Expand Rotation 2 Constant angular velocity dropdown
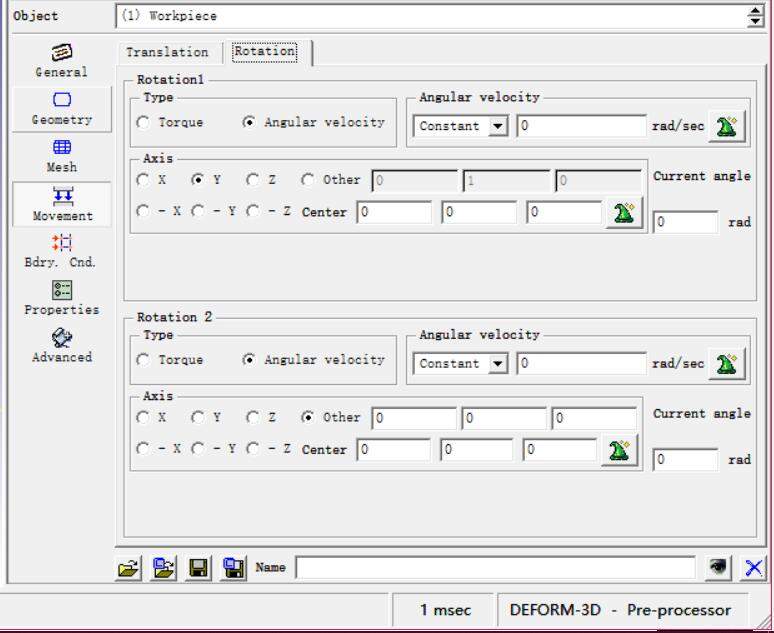Screen dimensions: 774x633 498,364
